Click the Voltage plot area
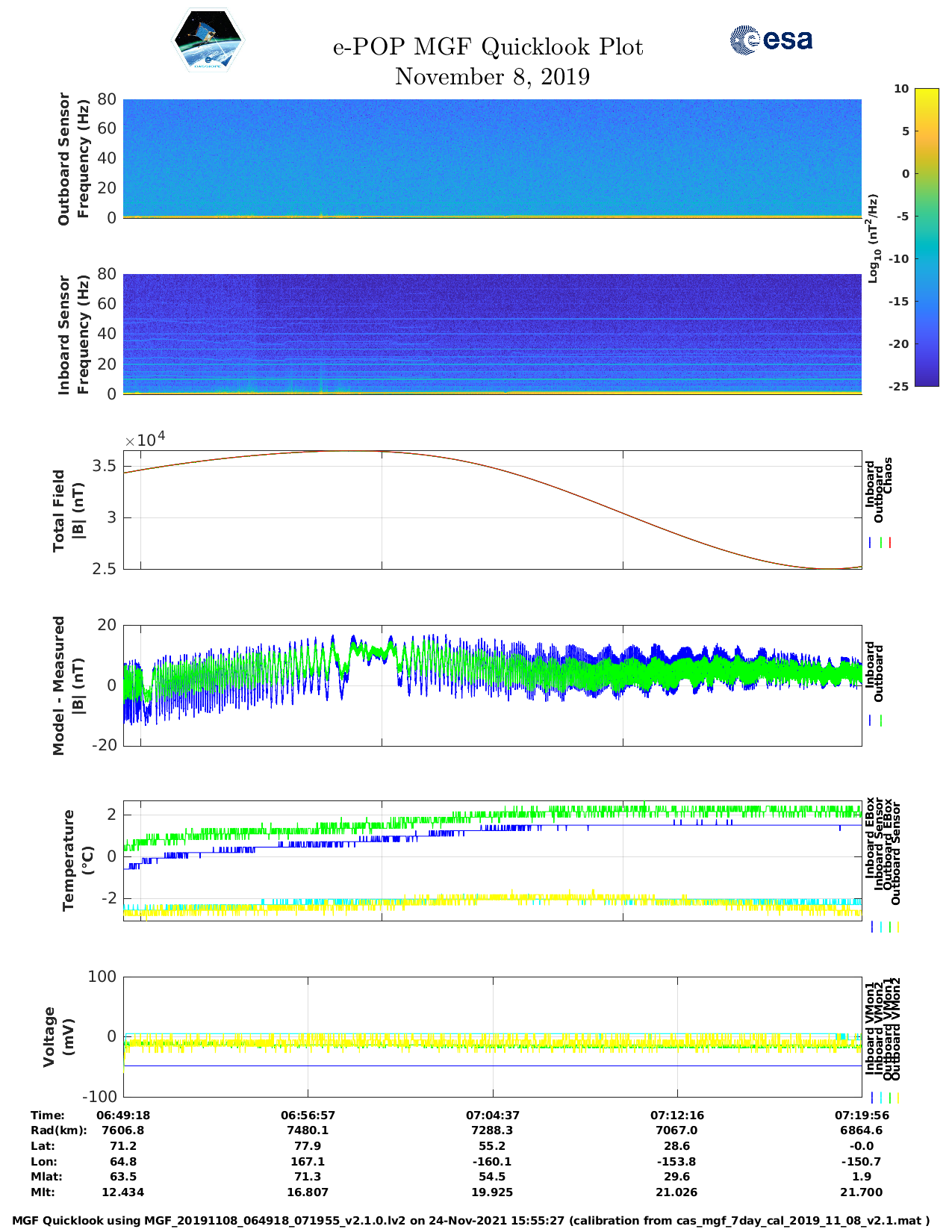952x1232 pixels. pyautogui.click(x=492, y=1036)
